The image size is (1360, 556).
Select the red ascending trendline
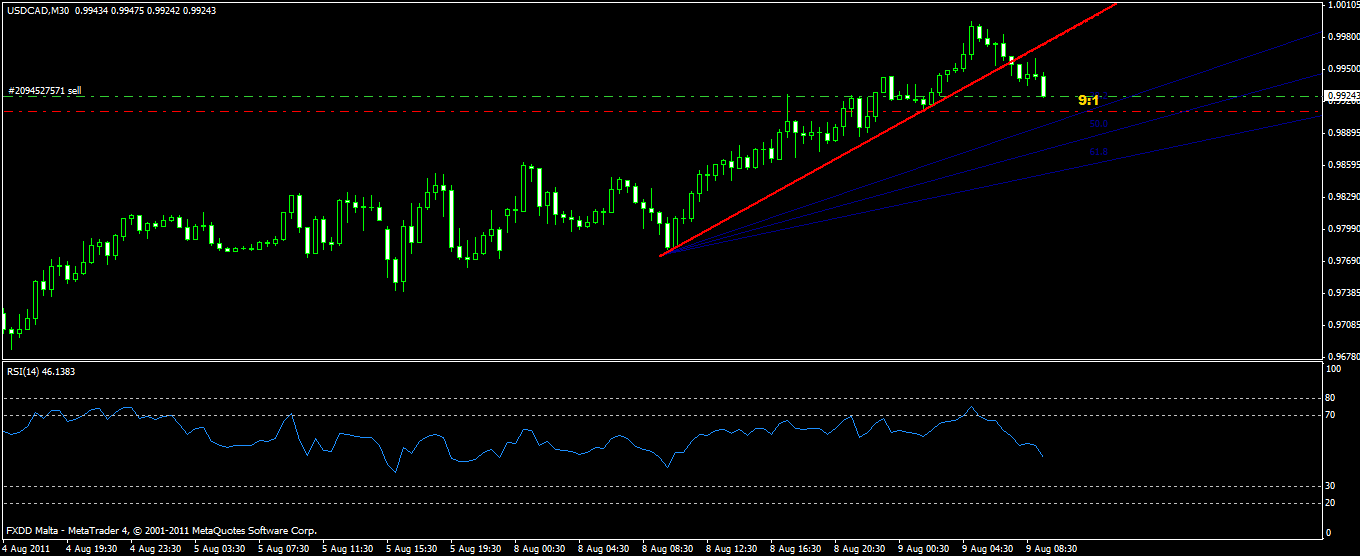[x=888, y=129]
